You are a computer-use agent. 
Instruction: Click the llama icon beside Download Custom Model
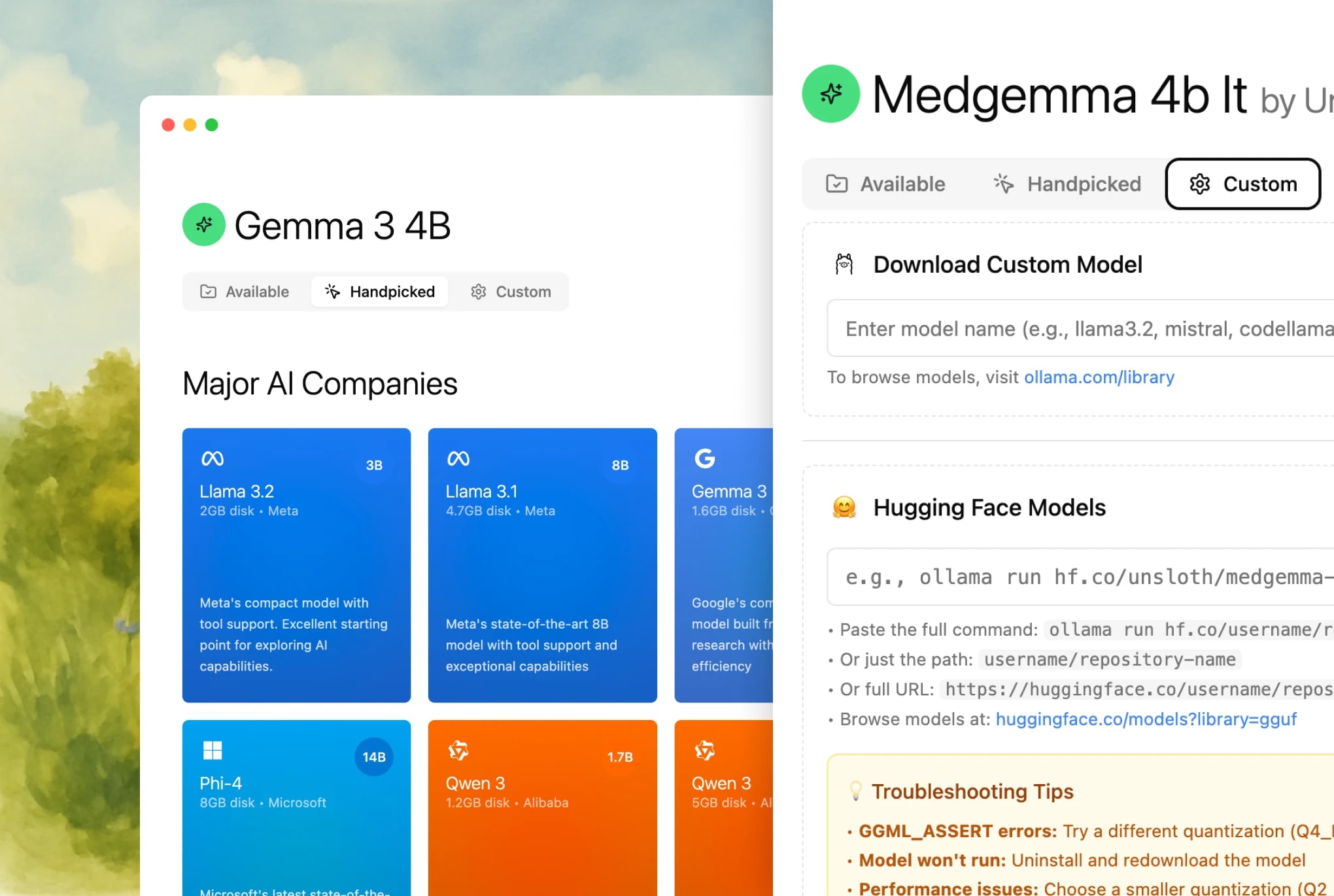(844, 264)
